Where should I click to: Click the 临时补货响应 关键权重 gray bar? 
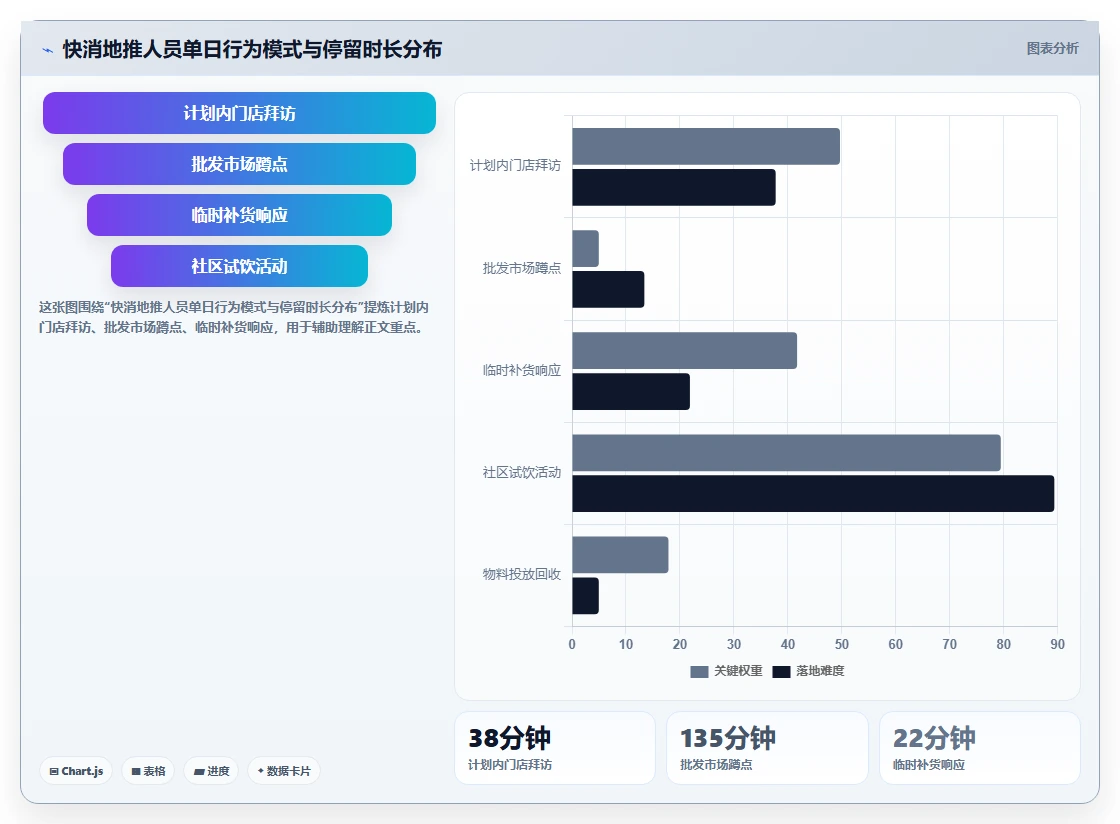684,351
